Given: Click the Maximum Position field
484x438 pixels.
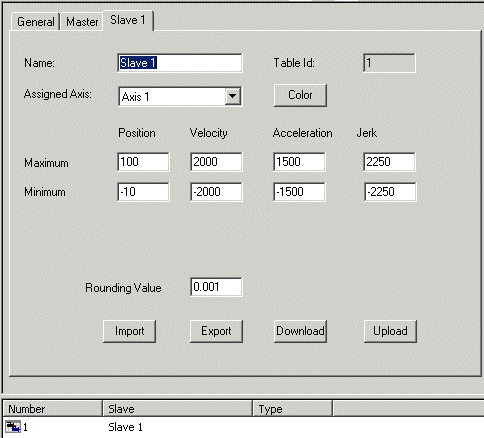Looking at the screenshot, I should [x=143, y=162].
